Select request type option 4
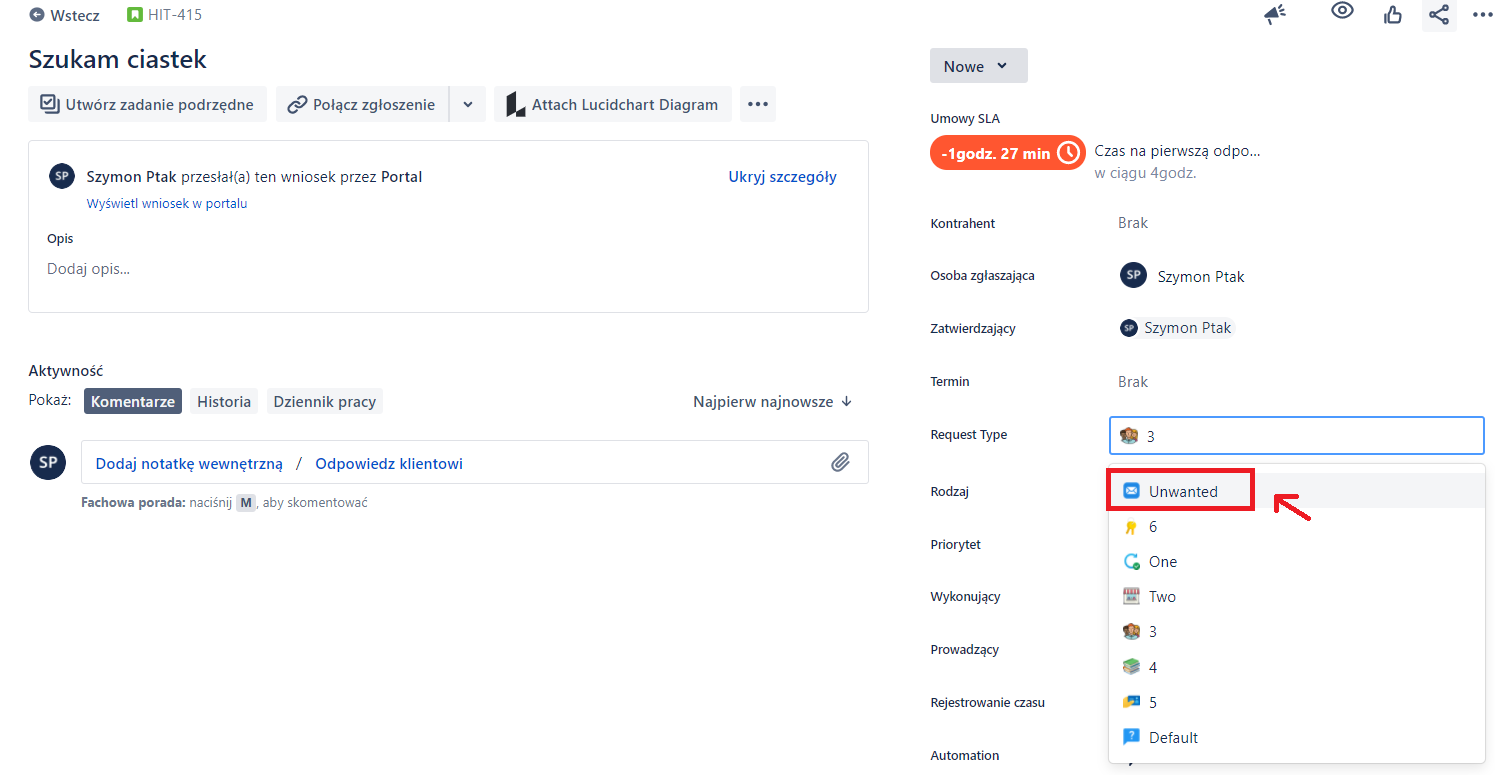Viewport: 1495px width, 775px height. click(1297, 667)
